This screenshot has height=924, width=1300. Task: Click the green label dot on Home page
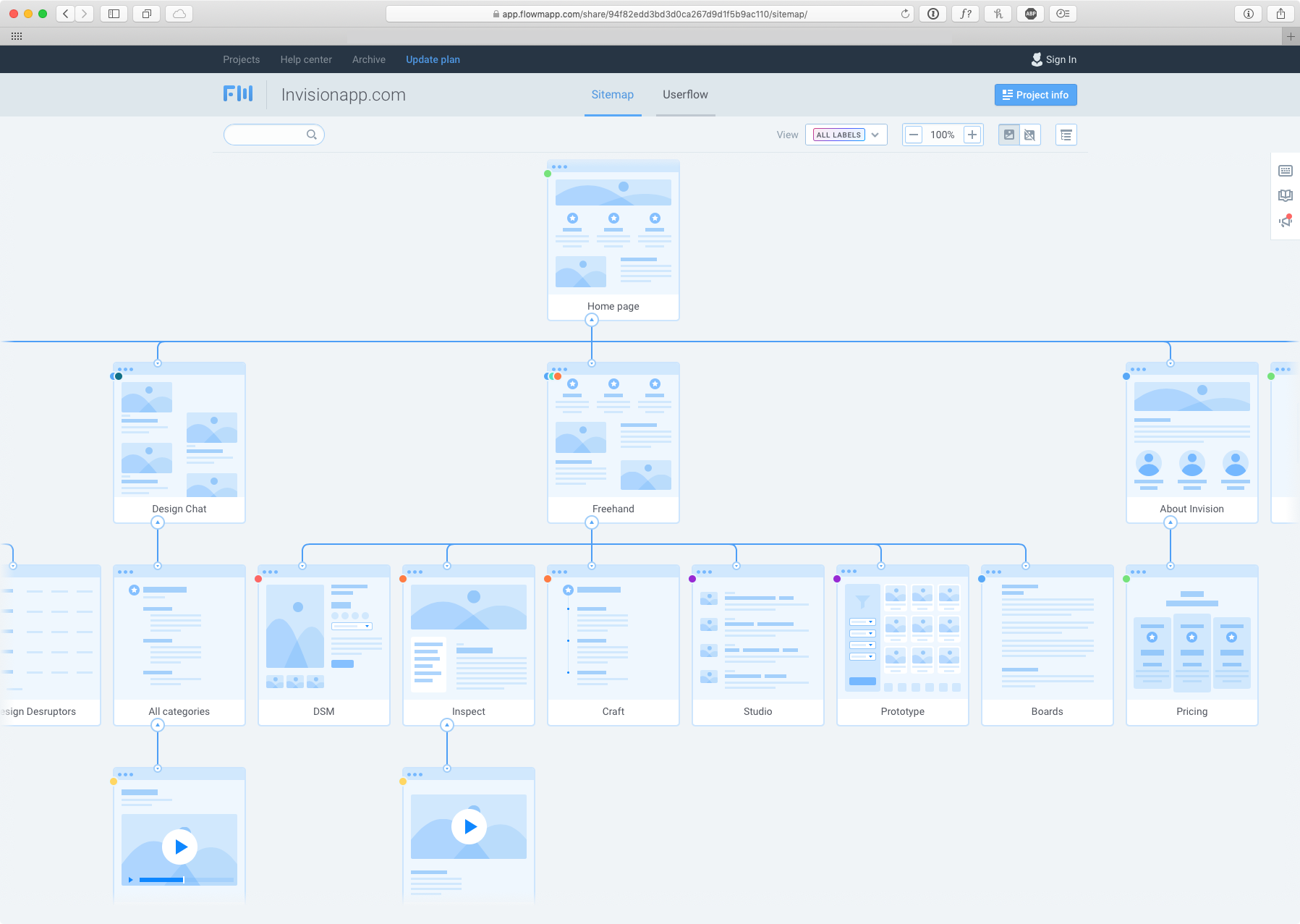pos(548,174)
